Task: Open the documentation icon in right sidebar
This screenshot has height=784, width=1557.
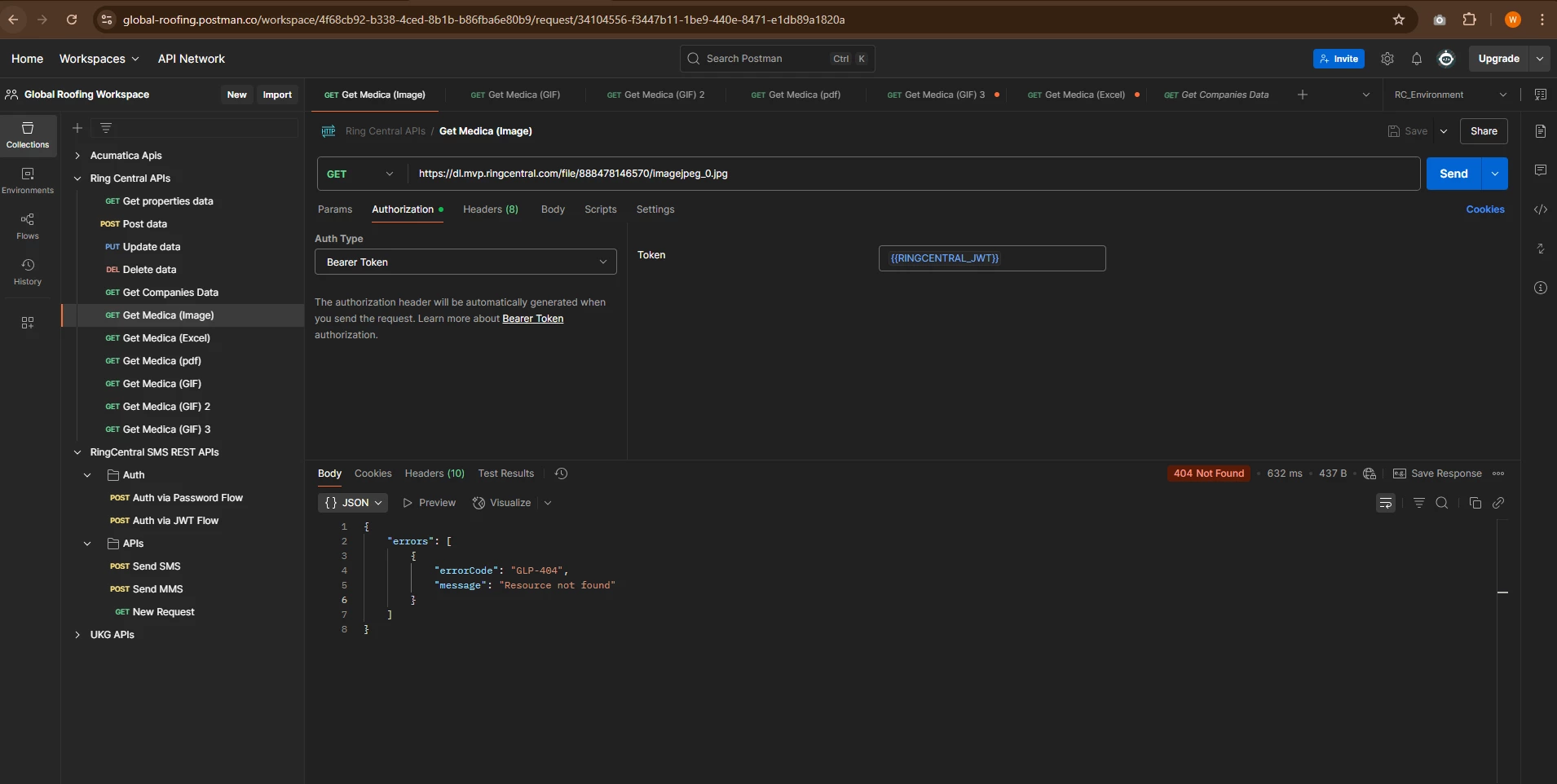Action: (1541, 131)
